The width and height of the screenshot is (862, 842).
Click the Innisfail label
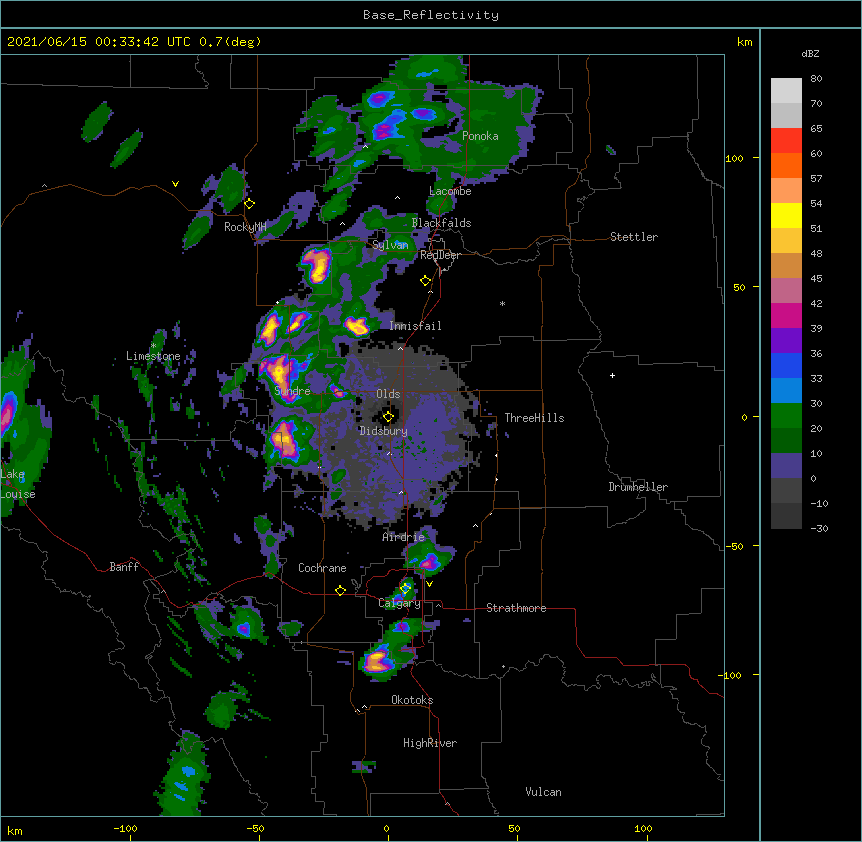pyautogui.click(x=415, y=326)
